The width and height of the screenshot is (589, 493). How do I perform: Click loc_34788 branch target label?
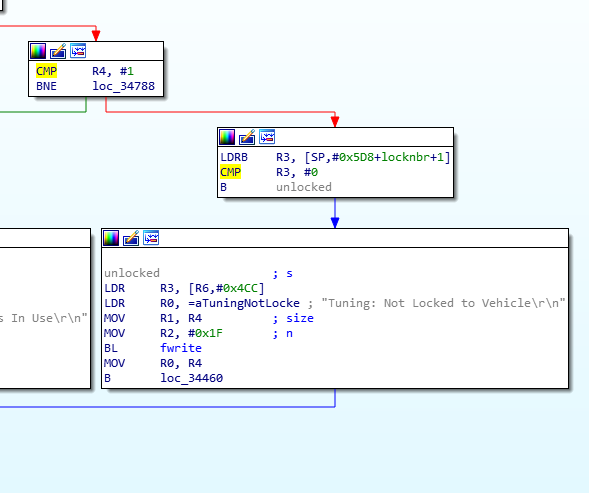click(124, 86)
